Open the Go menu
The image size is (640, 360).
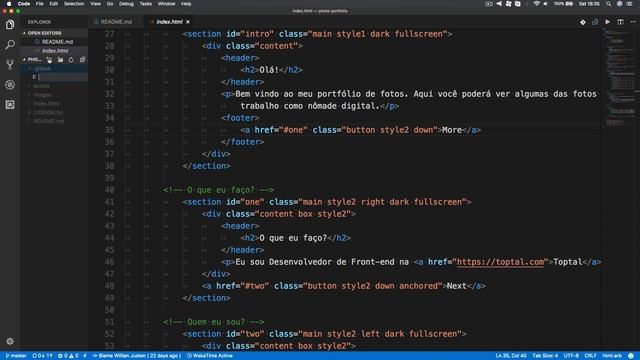(110, 4)
